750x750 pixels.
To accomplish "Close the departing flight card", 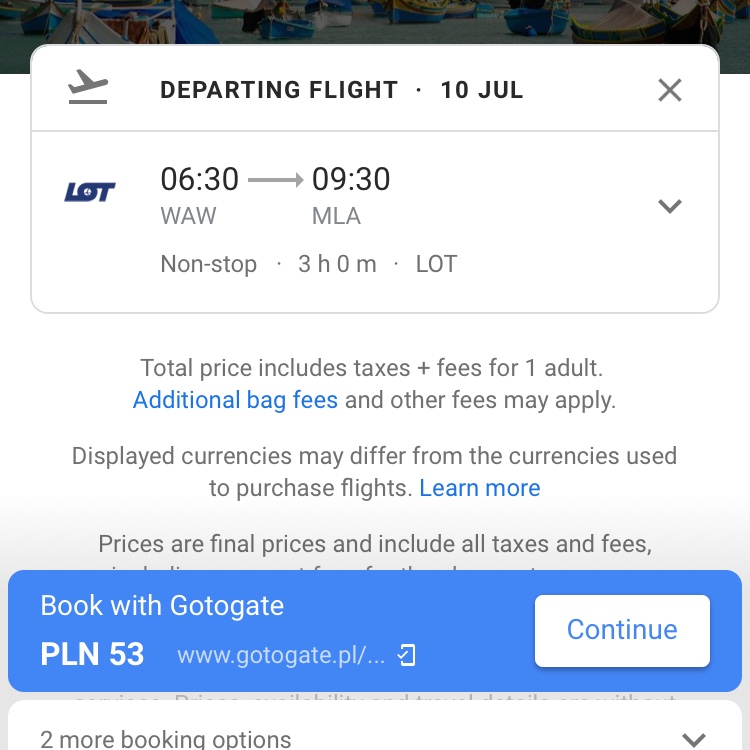I will [x=670, y=90].
